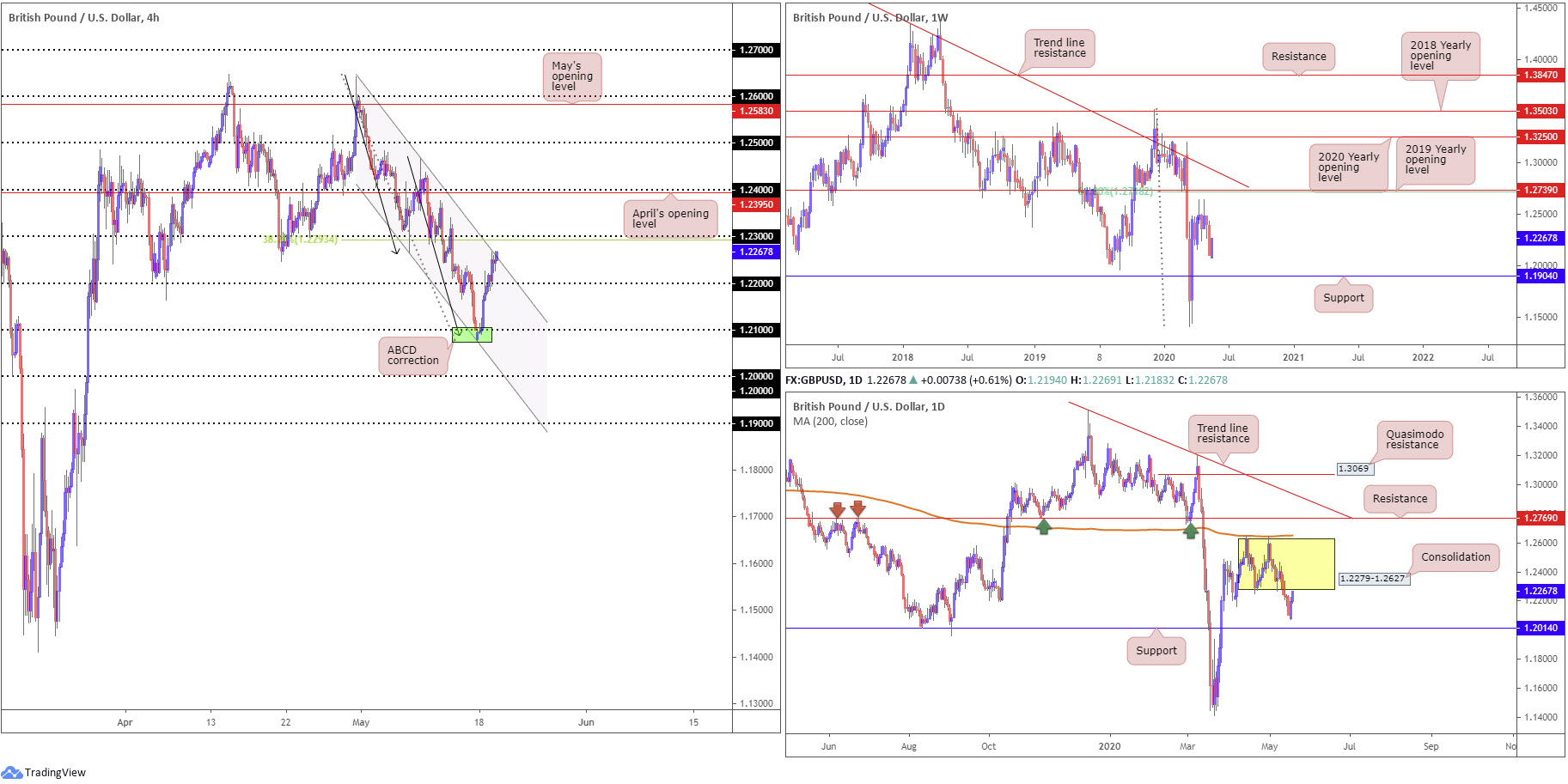Click the red 1.38470 price tag

click(1541, 76)
